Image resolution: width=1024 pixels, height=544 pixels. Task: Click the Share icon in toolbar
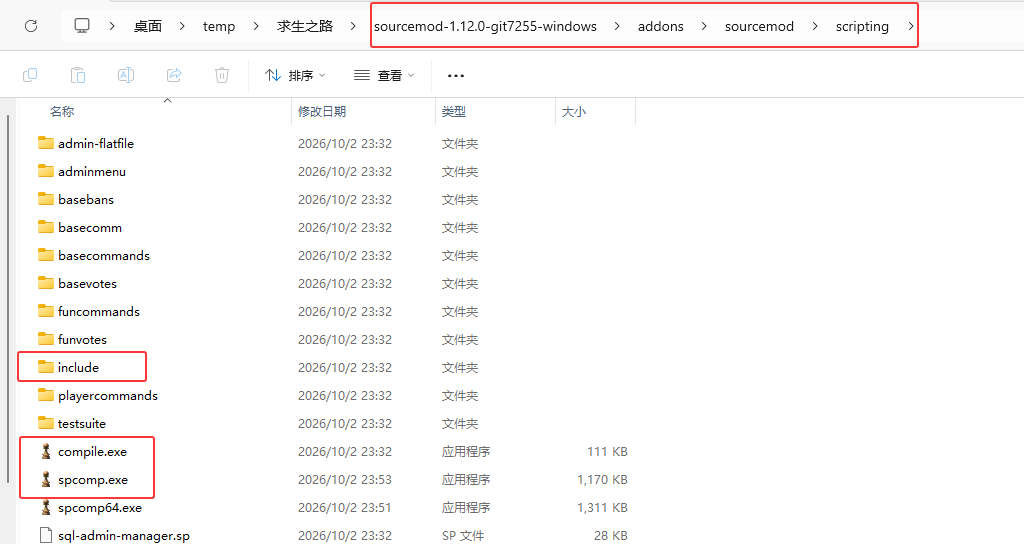pyautogui.click(x=174, y=76)
